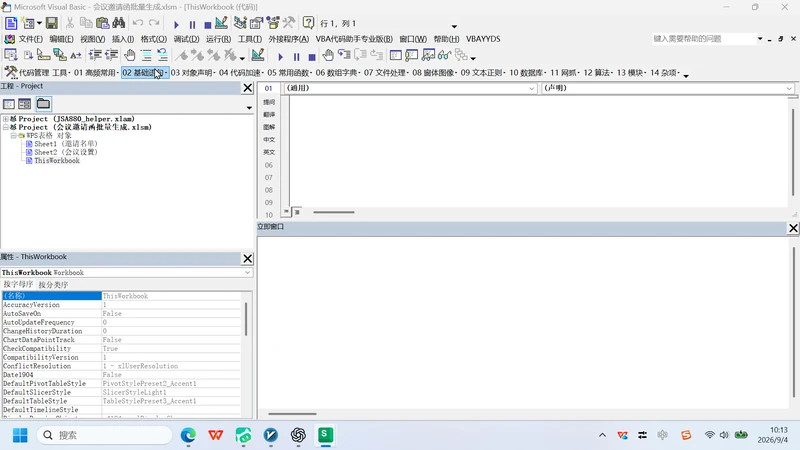Screen dimensions: 800x450
Task: Click the Copy icon in standard toolbar
Action: (86, 23)
